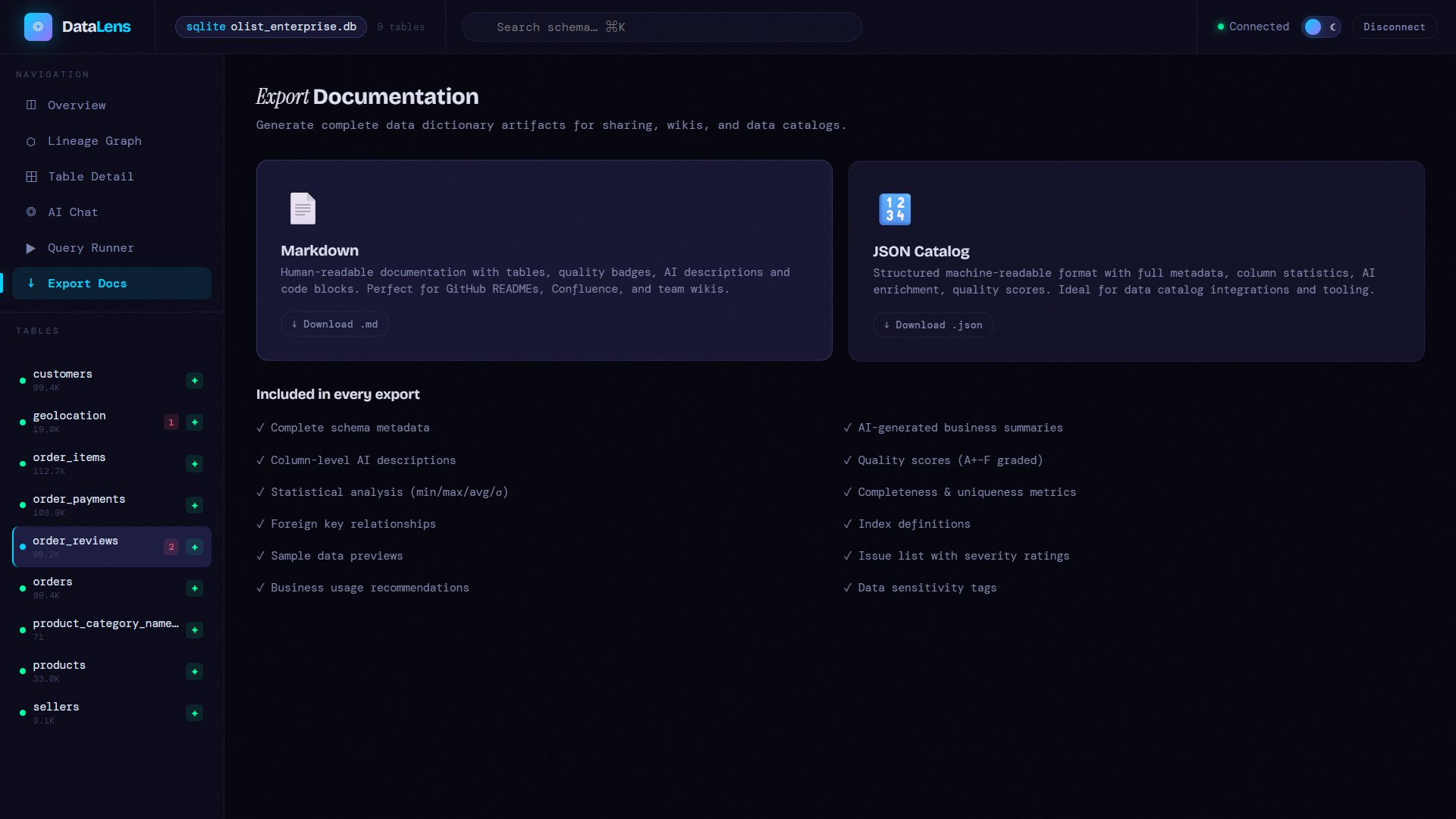The image size is (1456, 819).
Task: Click the Markdown document icon
Action: point(303,209)
